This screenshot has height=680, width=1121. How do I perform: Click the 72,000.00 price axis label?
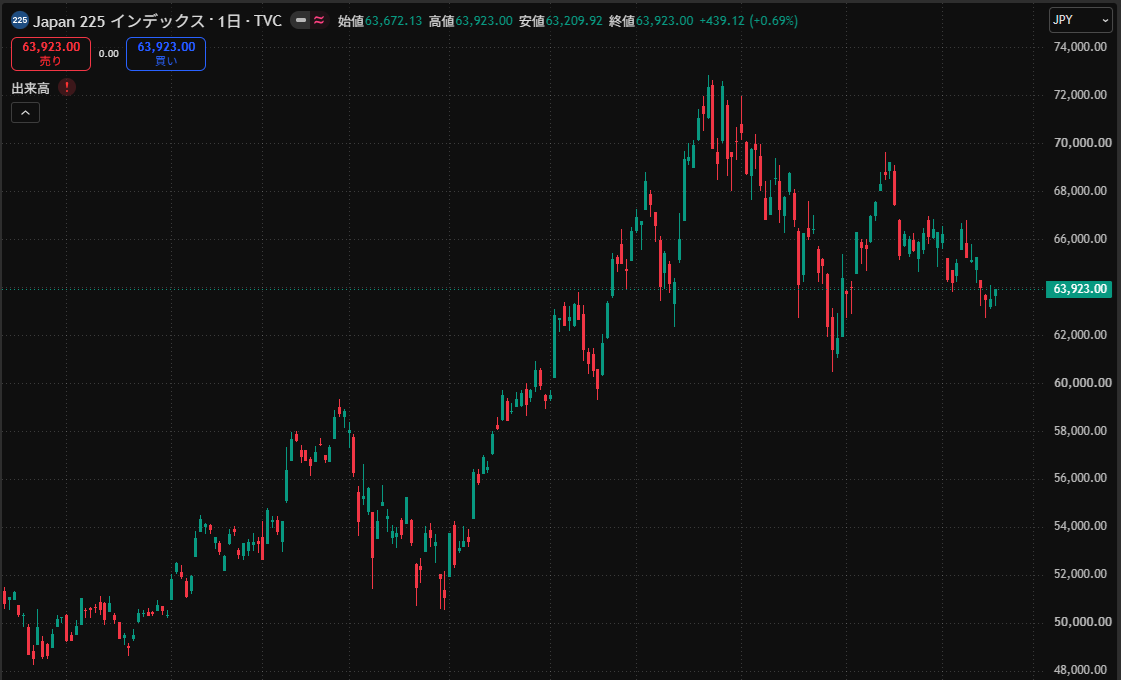(x=1080, y=95)
